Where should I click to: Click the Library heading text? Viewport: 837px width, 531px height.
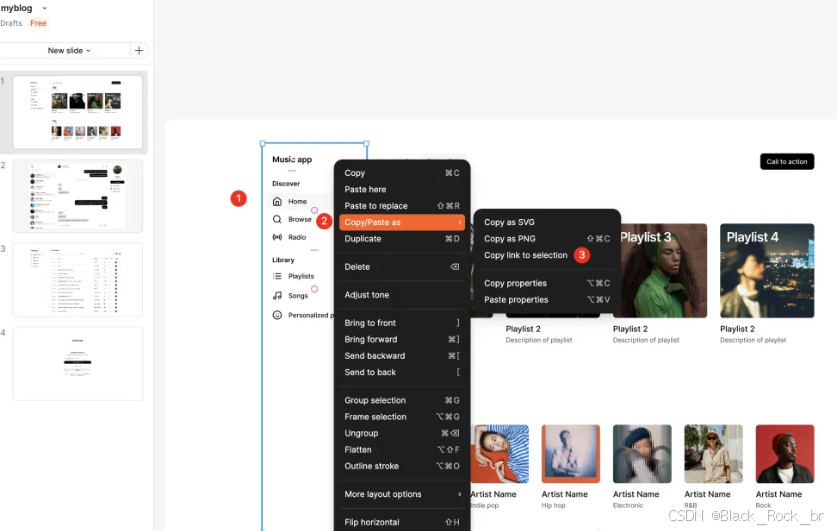point(283,260)
